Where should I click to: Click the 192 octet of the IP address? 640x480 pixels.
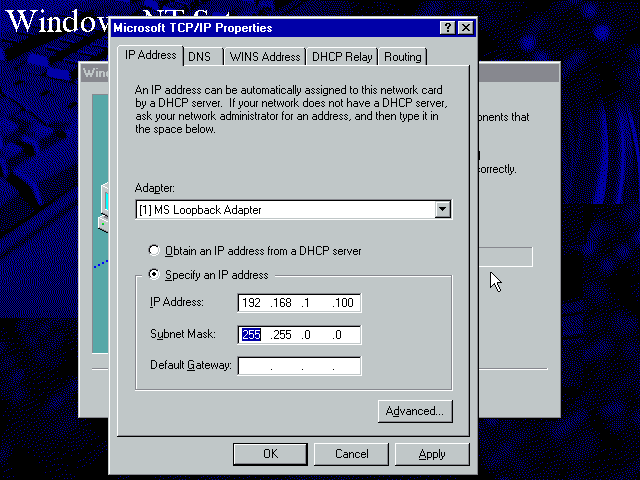click(251, 303)
